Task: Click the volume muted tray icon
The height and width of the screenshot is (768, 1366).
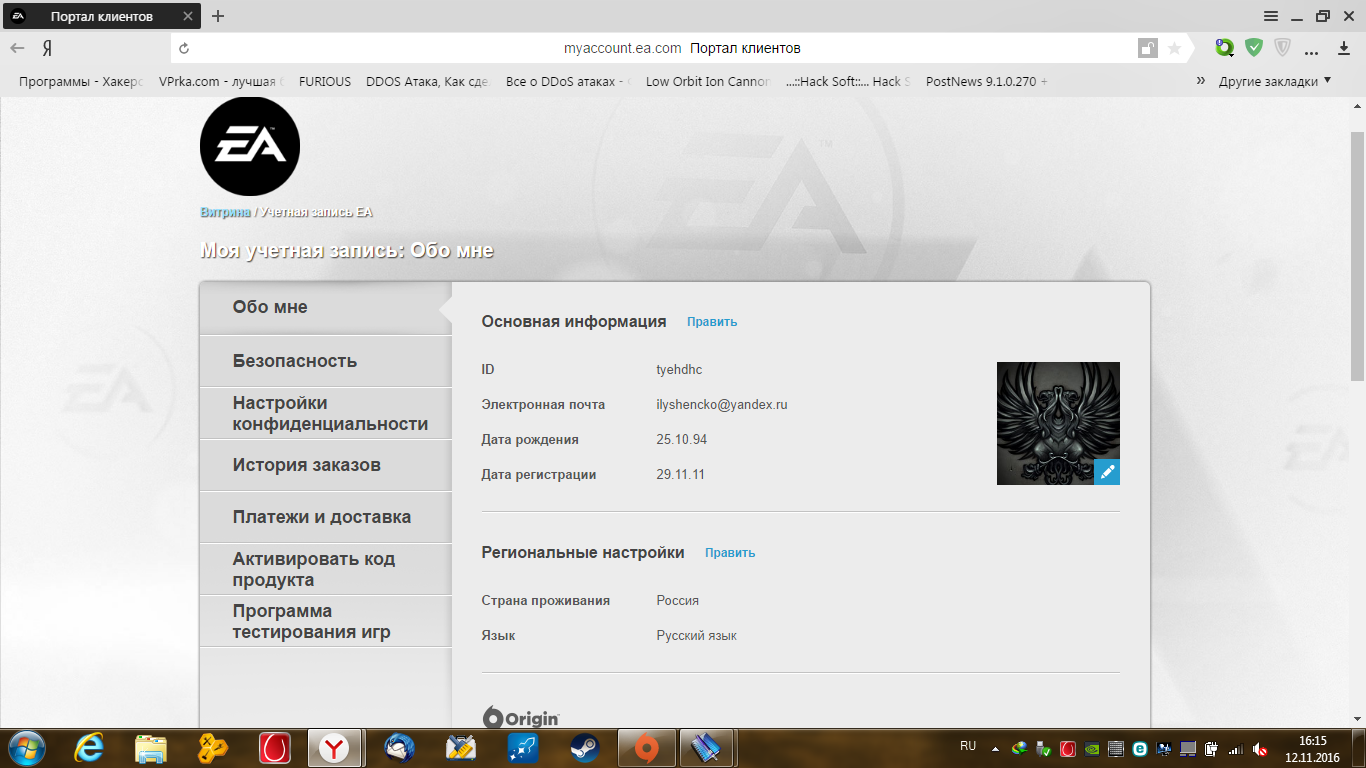Action: click(1261, 748)
